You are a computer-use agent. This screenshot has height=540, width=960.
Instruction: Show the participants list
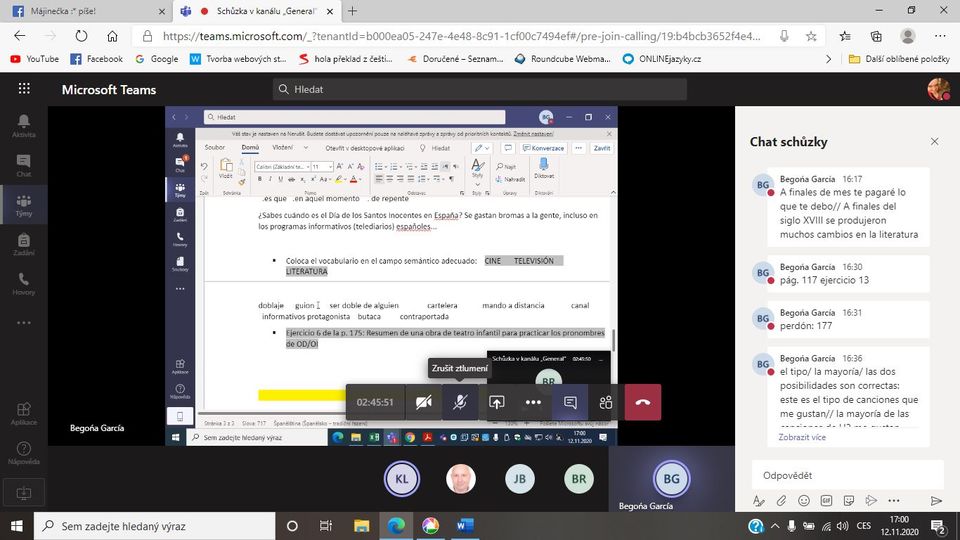(x=606, y=402)
